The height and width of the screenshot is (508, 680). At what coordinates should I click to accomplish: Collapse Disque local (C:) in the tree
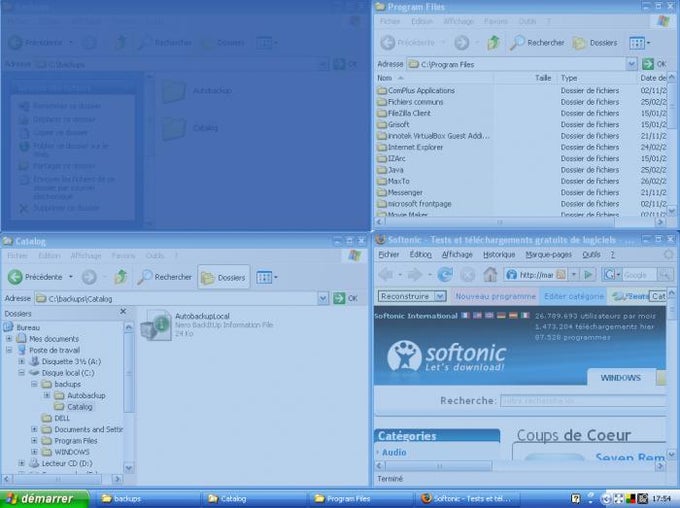point(21,372)
